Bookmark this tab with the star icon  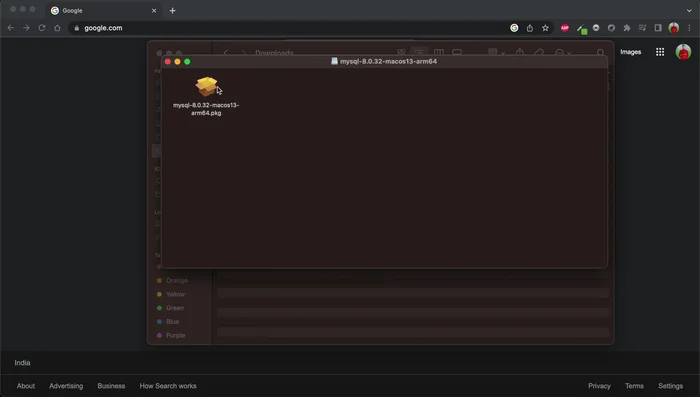click(x=545, y=28)
